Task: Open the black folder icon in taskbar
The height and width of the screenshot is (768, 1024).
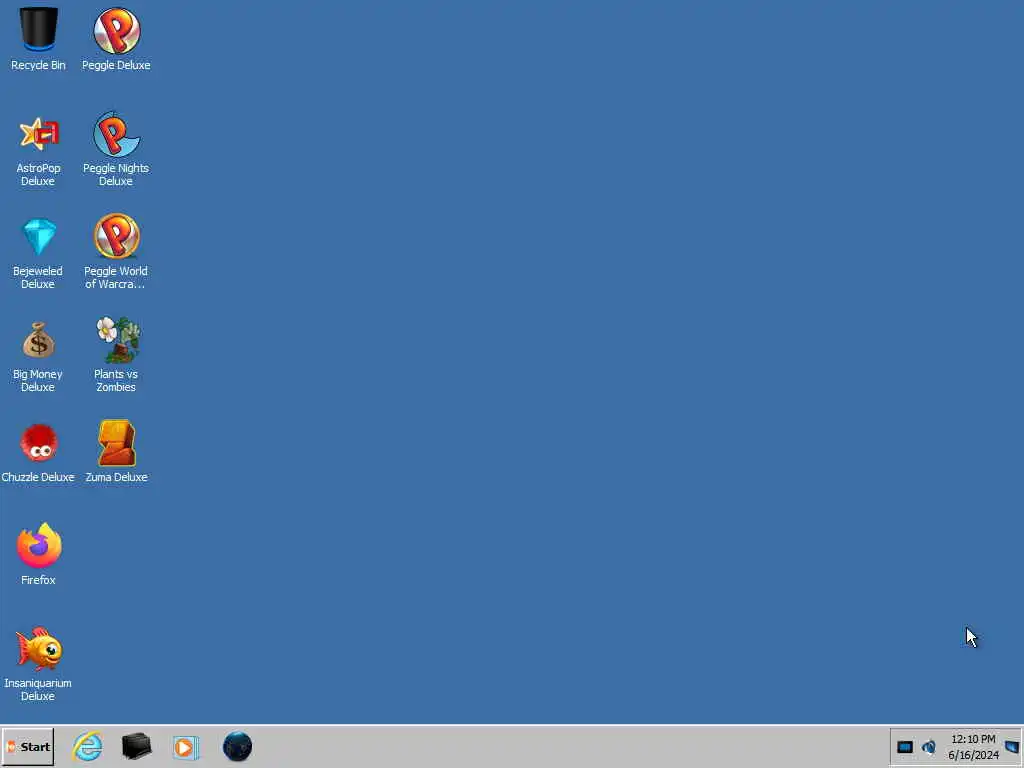Action: [136, 746]
